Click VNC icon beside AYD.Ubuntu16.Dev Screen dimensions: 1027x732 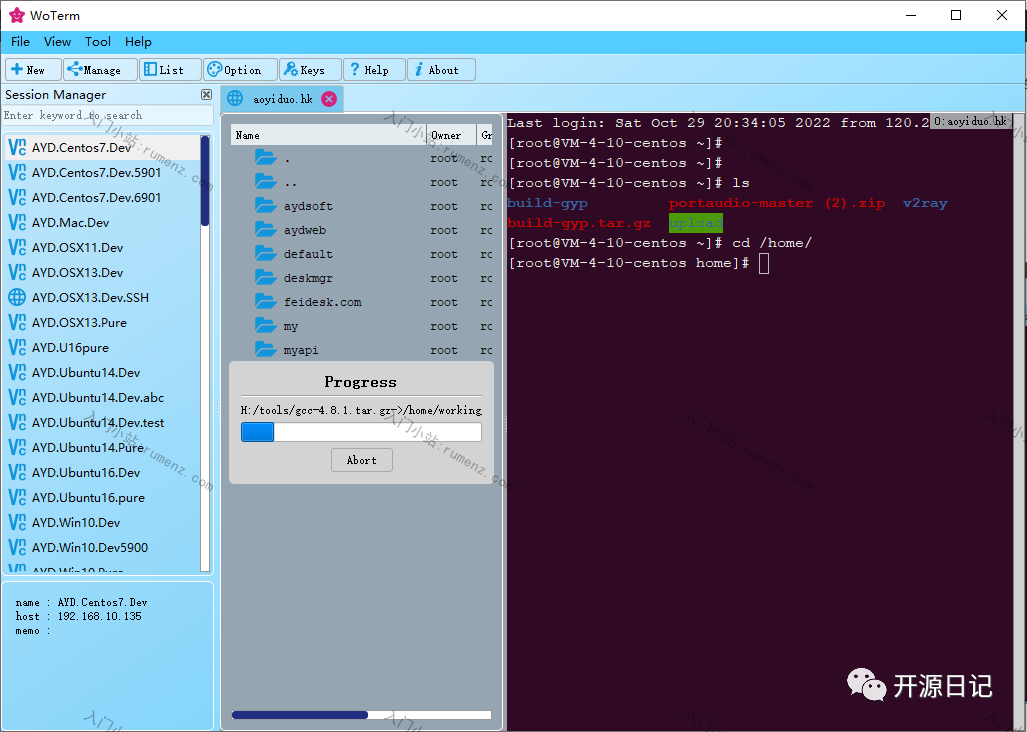tap(17, 472)
